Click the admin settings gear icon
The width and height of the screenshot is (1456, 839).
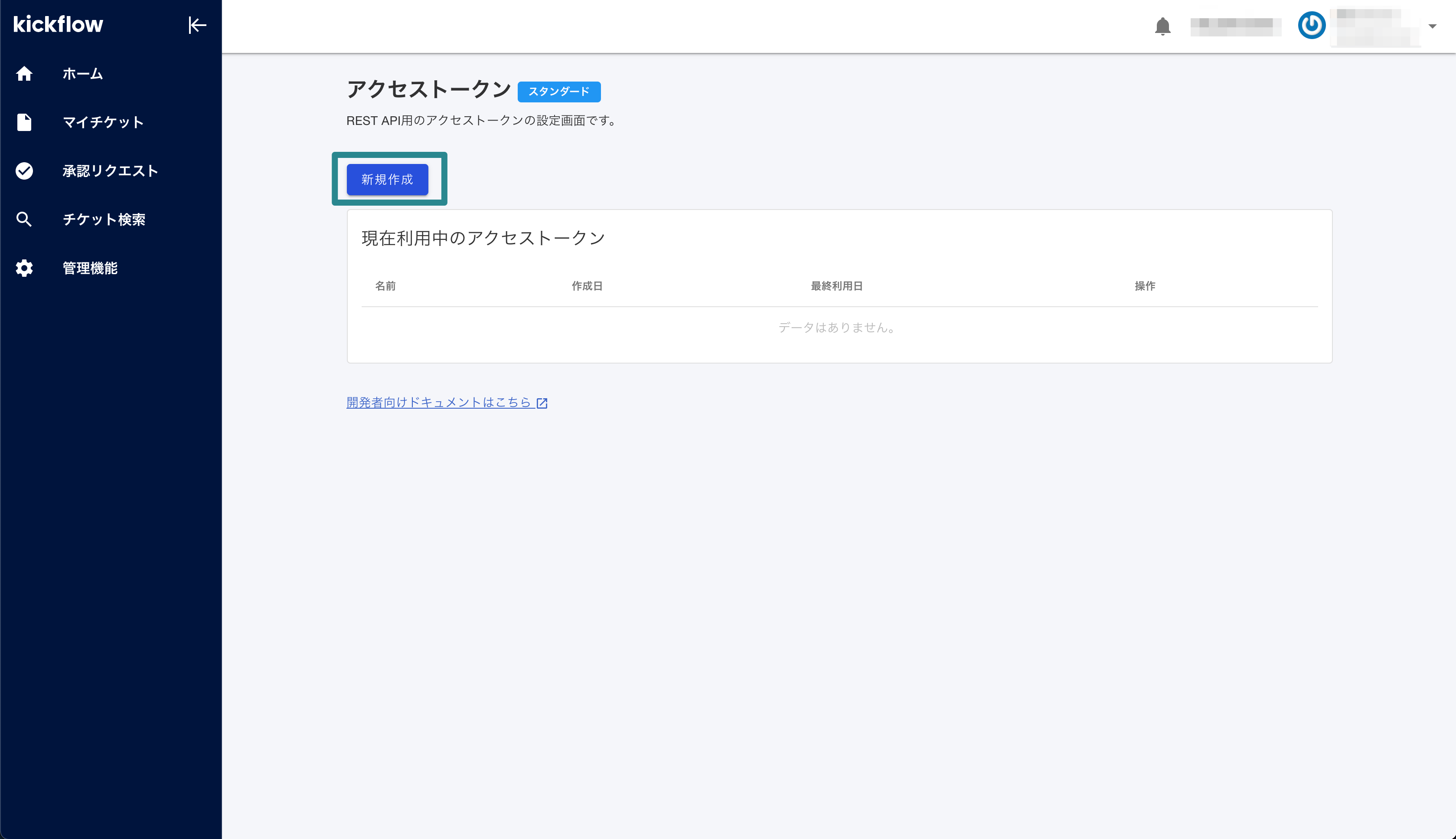tap(24, 268)
